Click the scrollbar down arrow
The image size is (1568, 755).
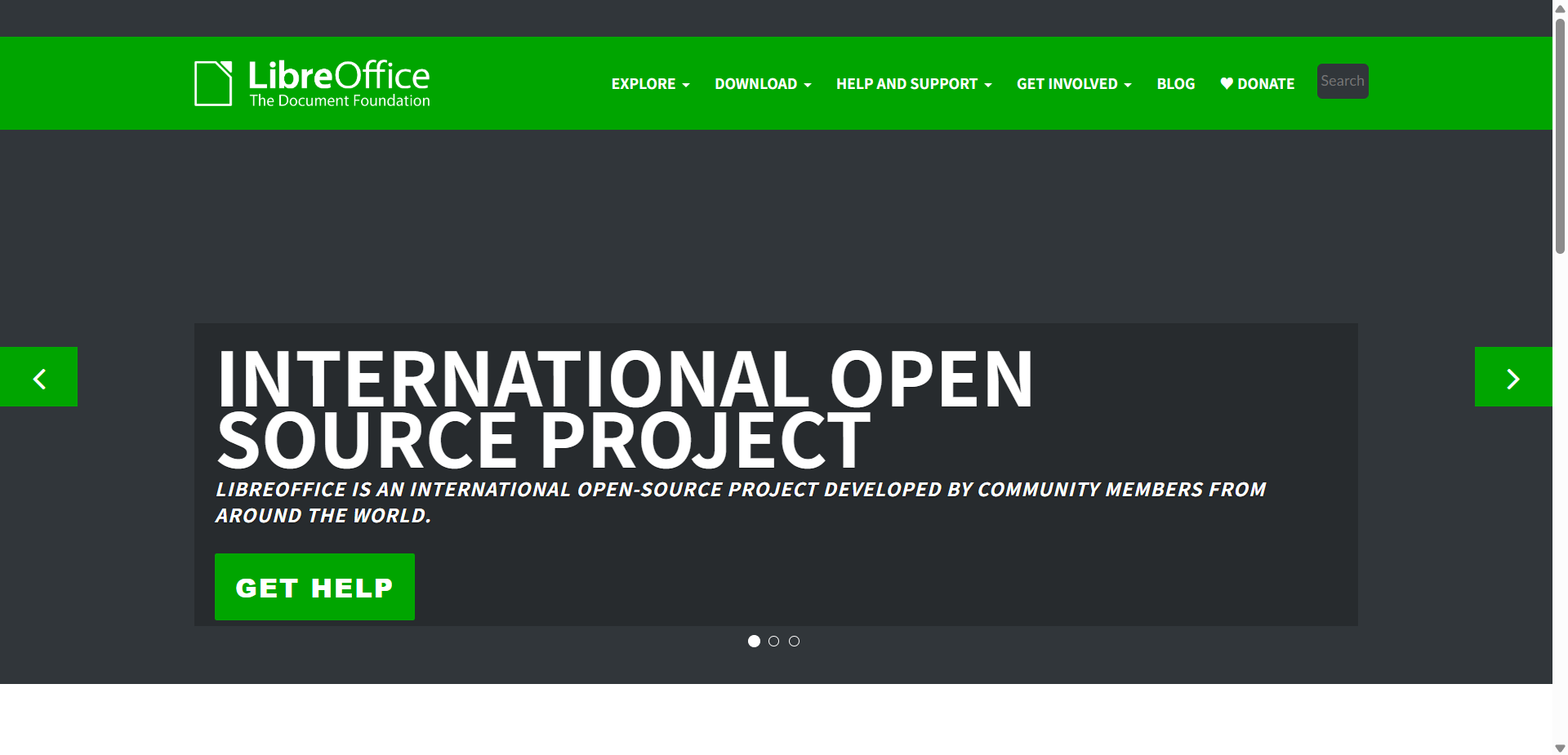1560,748
